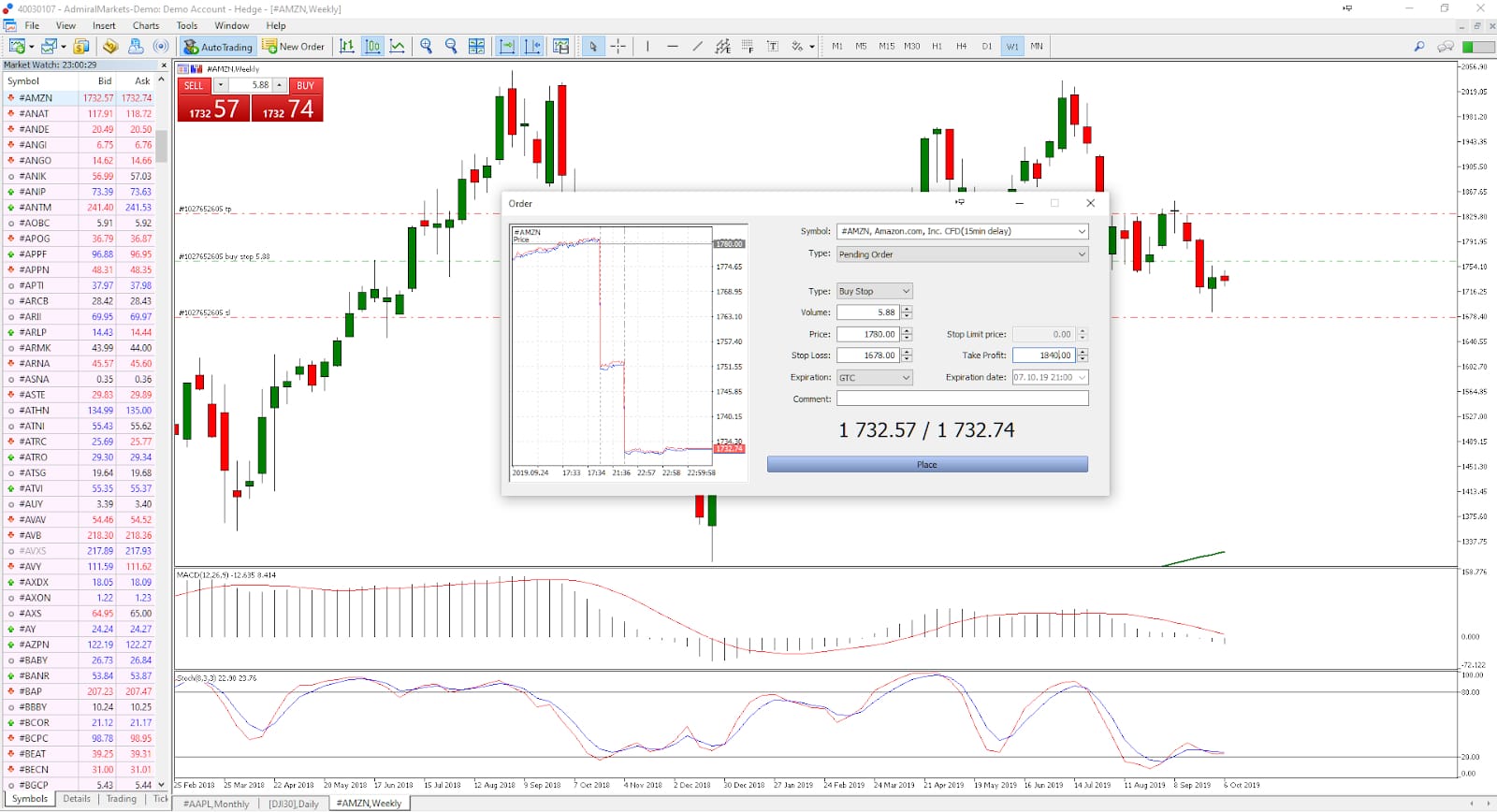Screen dimensions: 1497x812
Task: Select the text label tool
Action: click(x=773, y=46)
